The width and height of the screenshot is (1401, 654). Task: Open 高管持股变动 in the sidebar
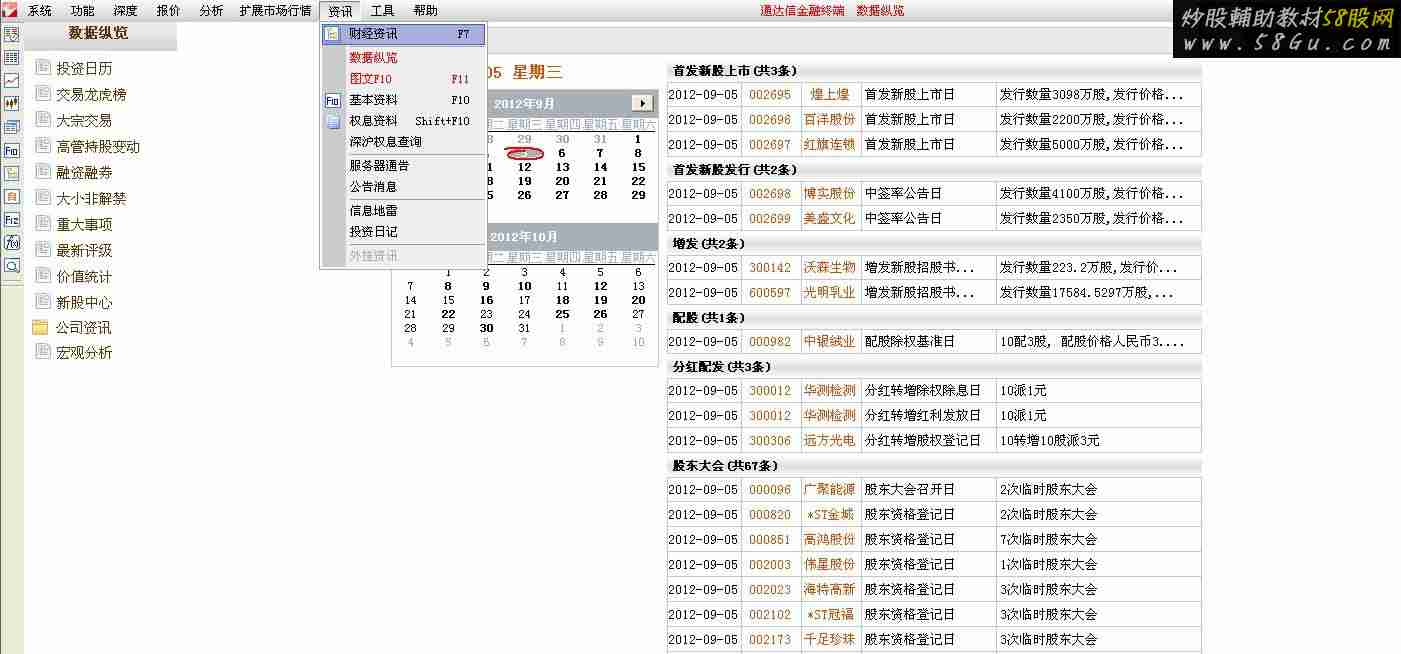(x=98, y=147)
